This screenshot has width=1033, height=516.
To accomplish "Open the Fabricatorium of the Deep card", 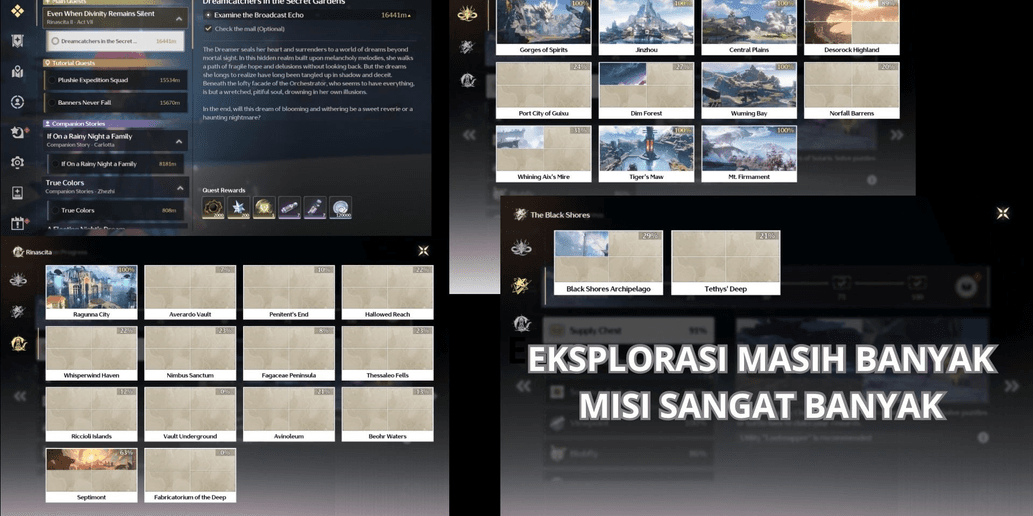I will [x=190, y=475].
